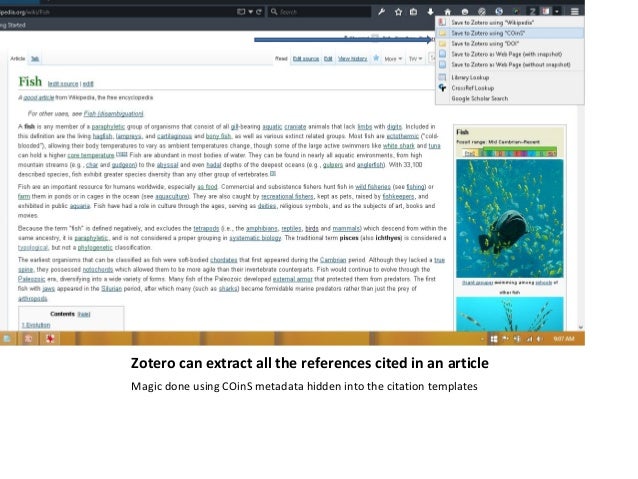Screen dimensions: 638x479
Task: Follow the recreational fishers link
Action: (287, 197)
